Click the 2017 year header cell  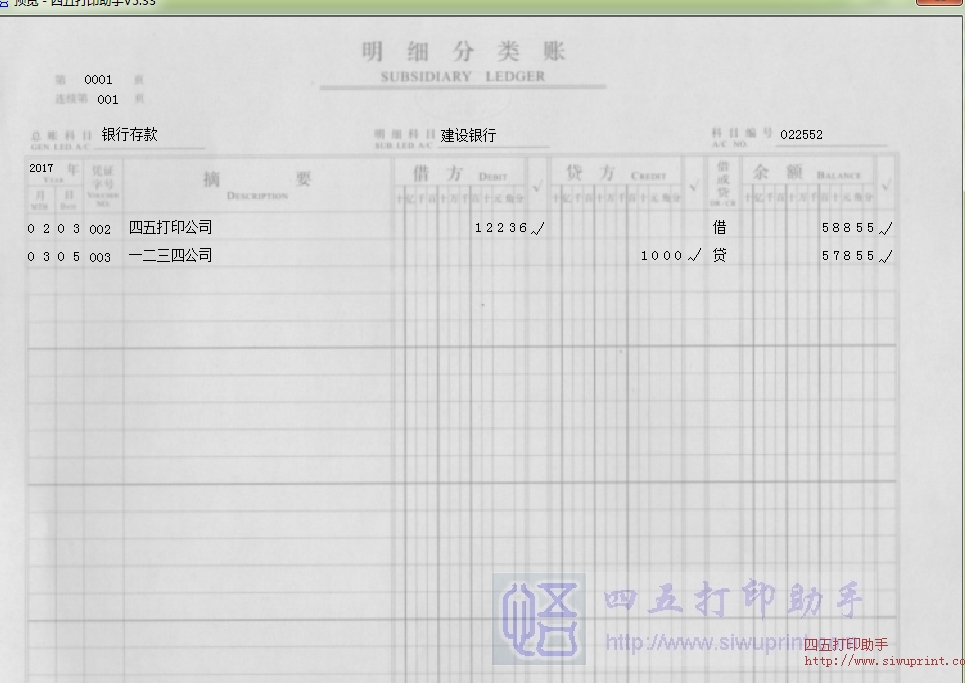tap(40, 169)
